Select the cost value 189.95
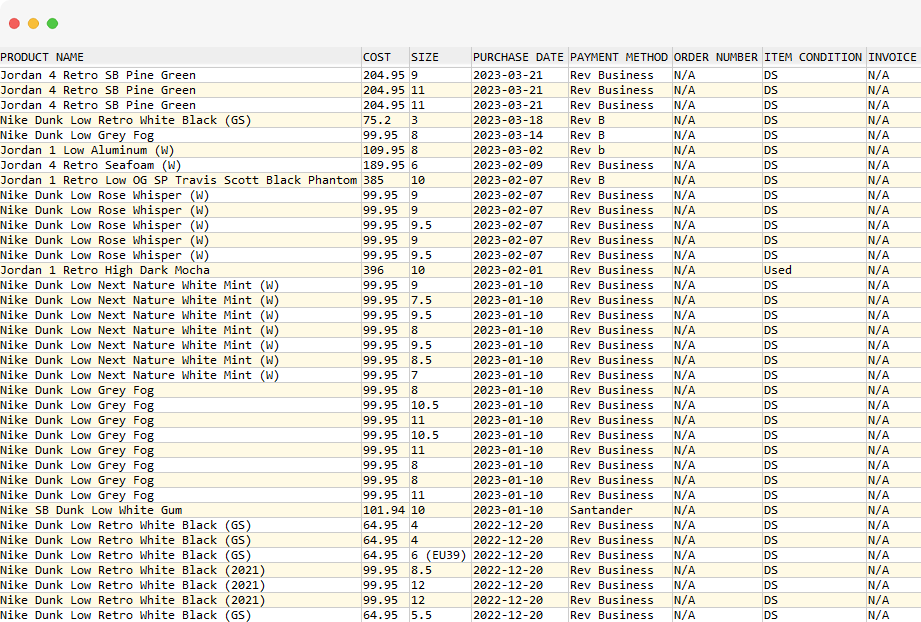921x622 pixels. 384,165
